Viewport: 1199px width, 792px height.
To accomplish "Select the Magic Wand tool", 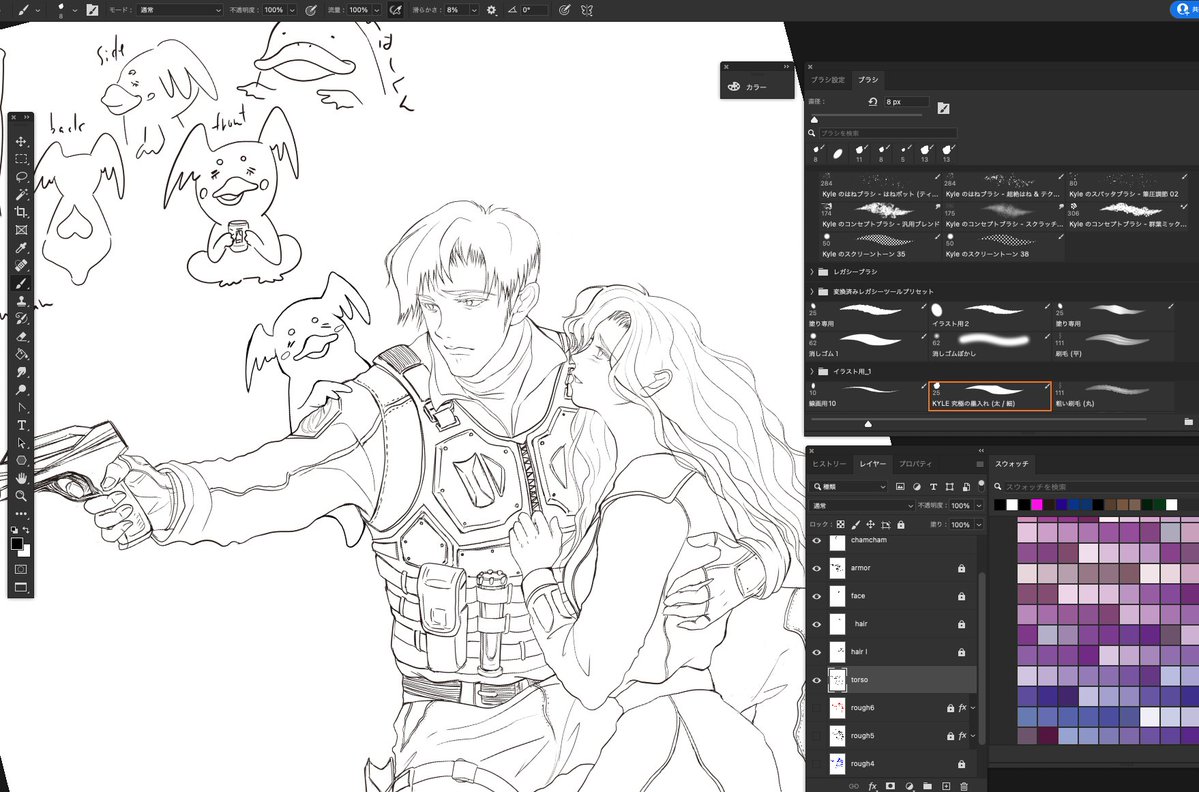I will (21, 194).
